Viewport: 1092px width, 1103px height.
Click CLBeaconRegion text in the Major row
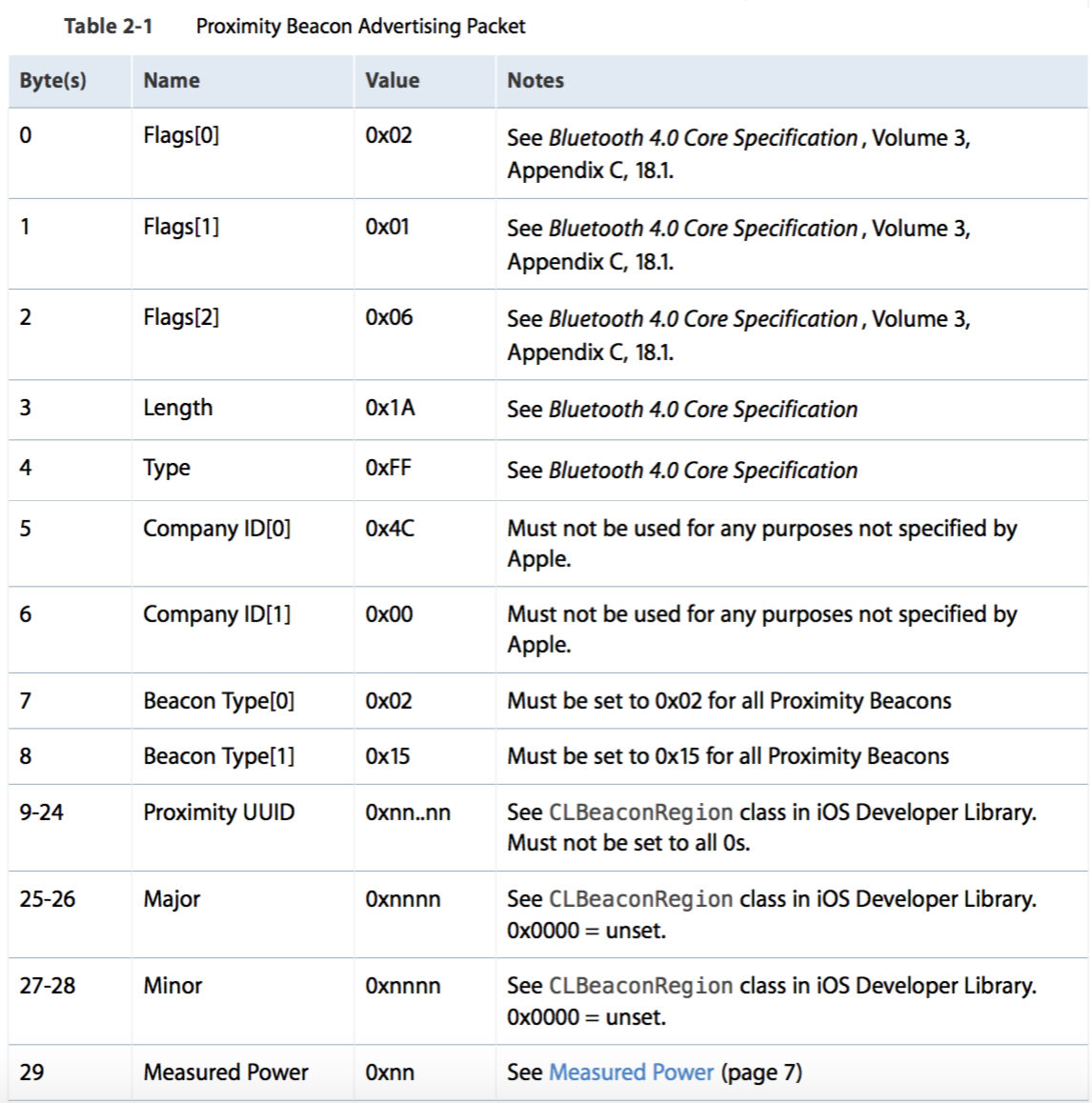click(x=640, y=899)
